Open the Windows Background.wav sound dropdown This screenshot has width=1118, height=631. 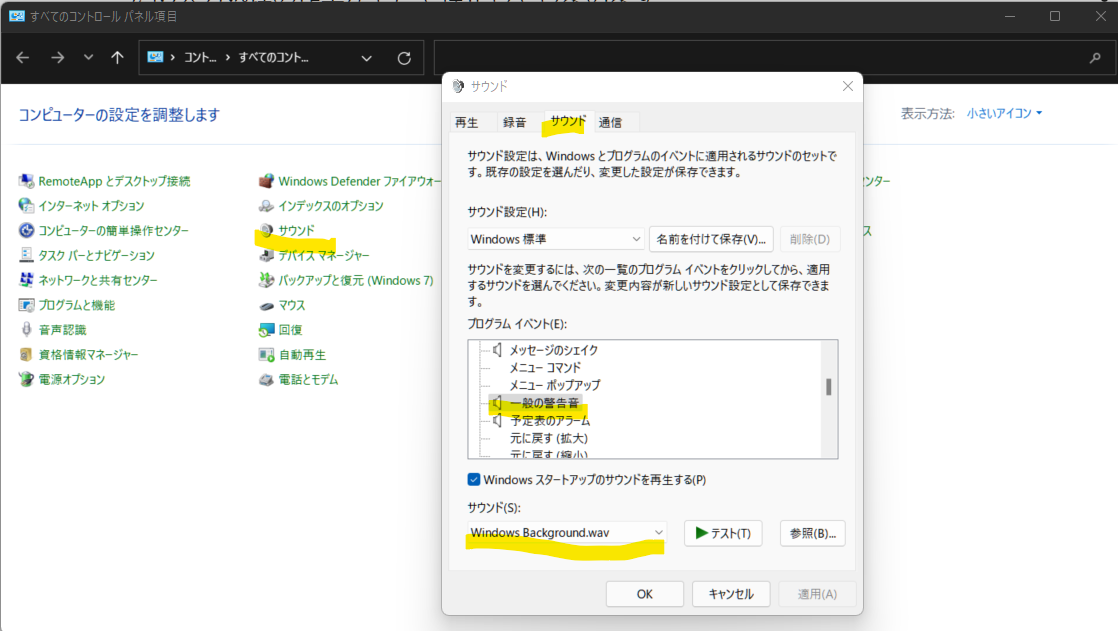coord(658,532)
